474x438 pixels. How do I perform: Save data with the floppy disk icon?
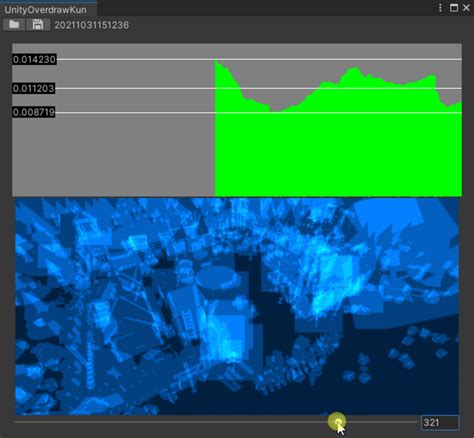pos(38,25)
